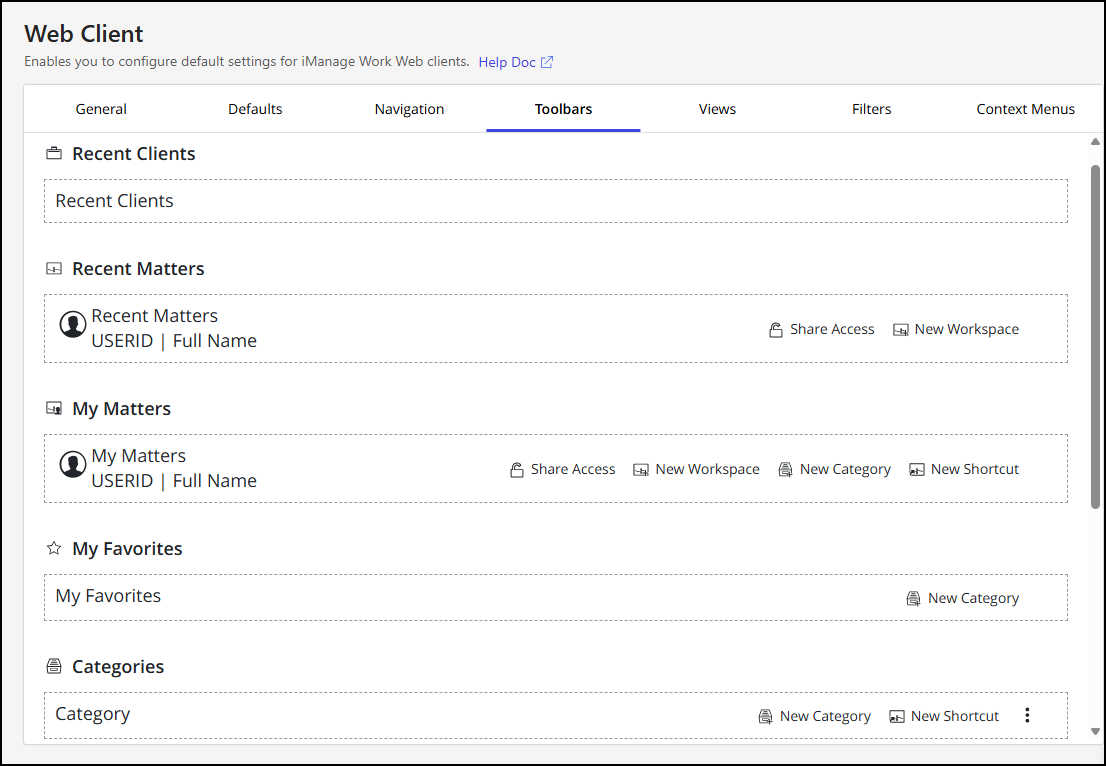Click the scroll down arrow of the scrollbar
1106x766 pixels.
(1095, 732)
